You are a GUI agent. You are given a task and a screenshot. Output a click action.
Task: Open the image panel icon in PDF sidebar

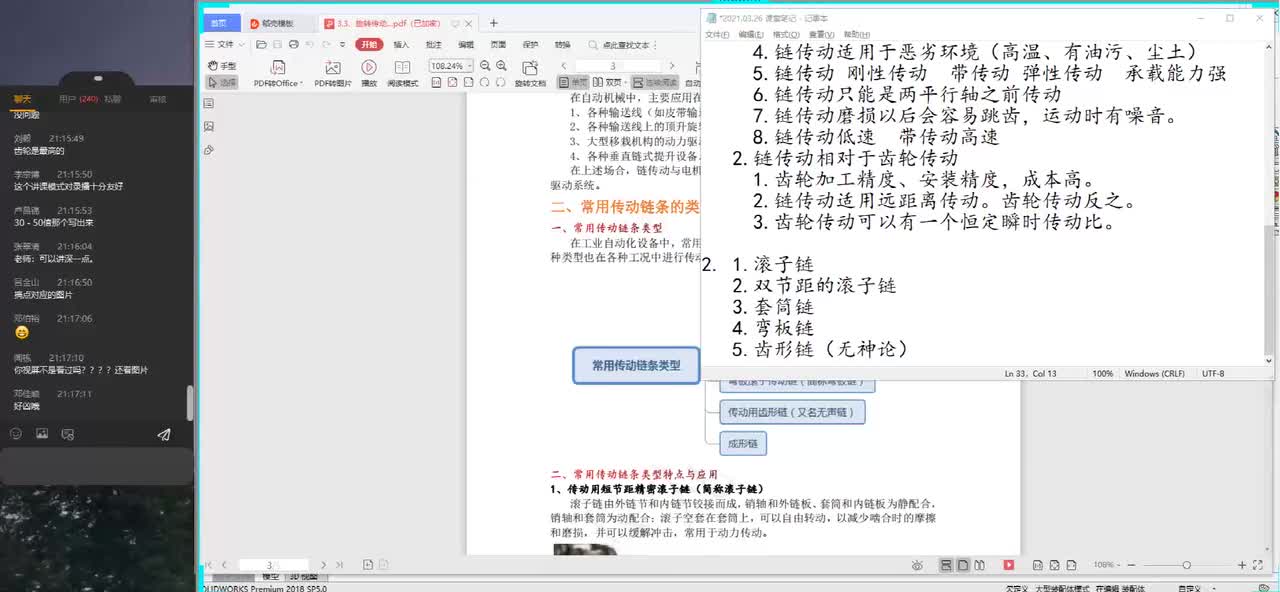coord(208,127)
